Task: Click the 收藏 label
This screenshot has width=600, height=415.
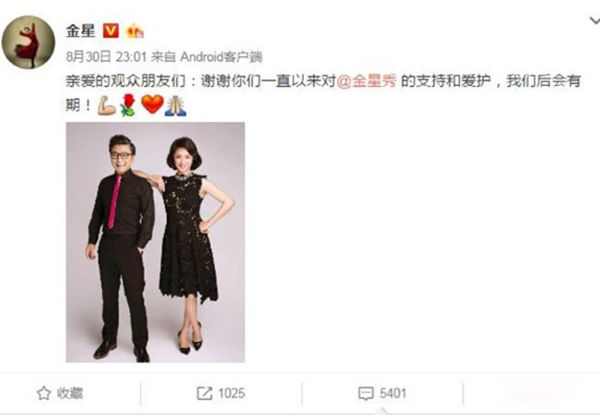Action: click(x=70, y=393)
